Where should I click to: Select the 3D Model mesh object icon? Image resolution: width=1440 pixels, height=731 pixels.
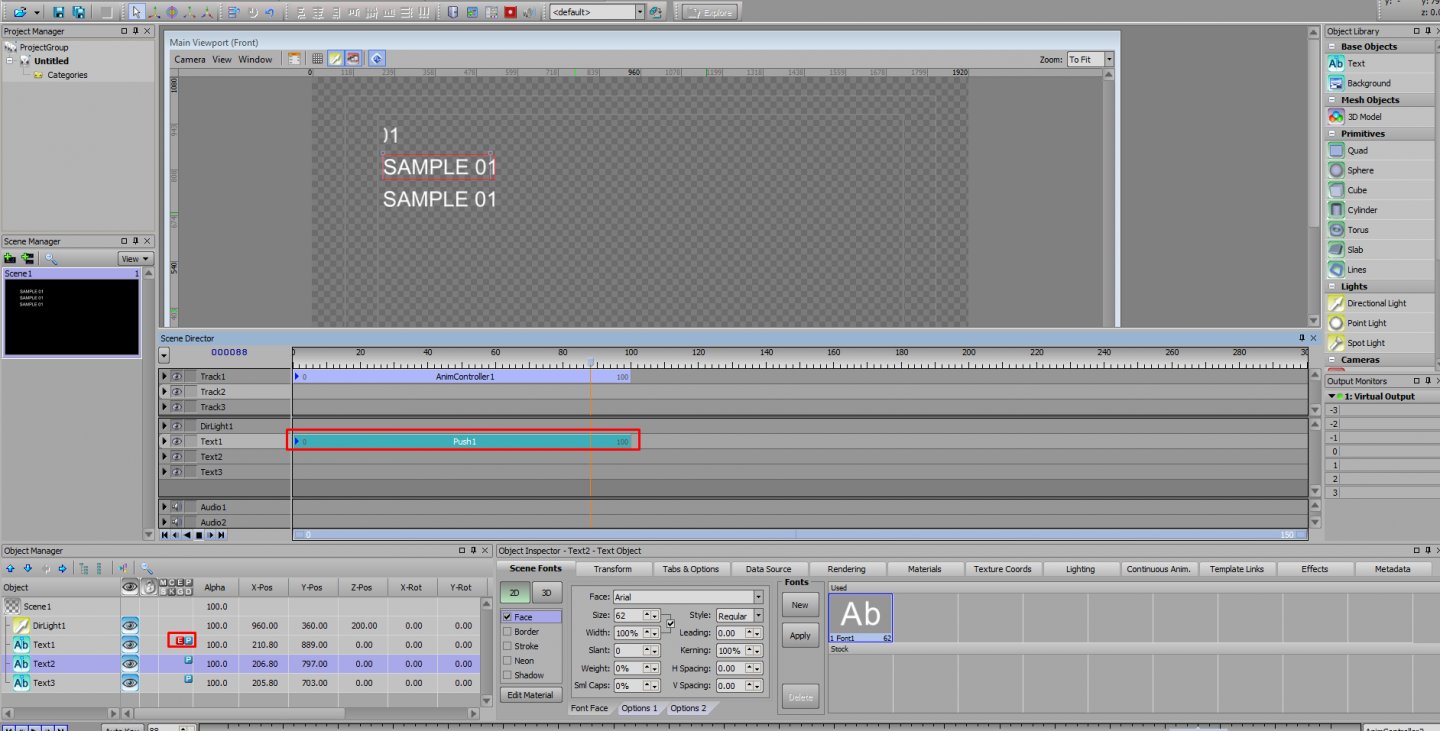pos(1336,117)
